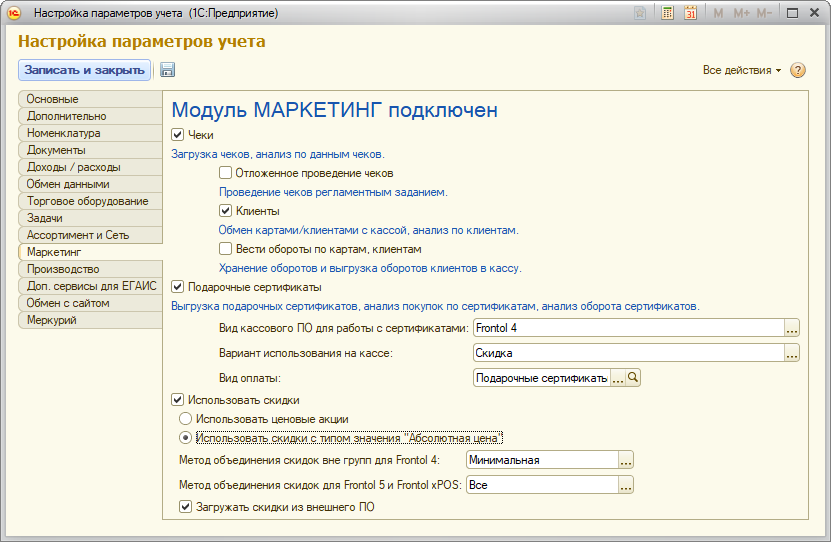Select Использовать ценовые акции radio button
This screenshot has width=831, height=542.
point(185,419)
